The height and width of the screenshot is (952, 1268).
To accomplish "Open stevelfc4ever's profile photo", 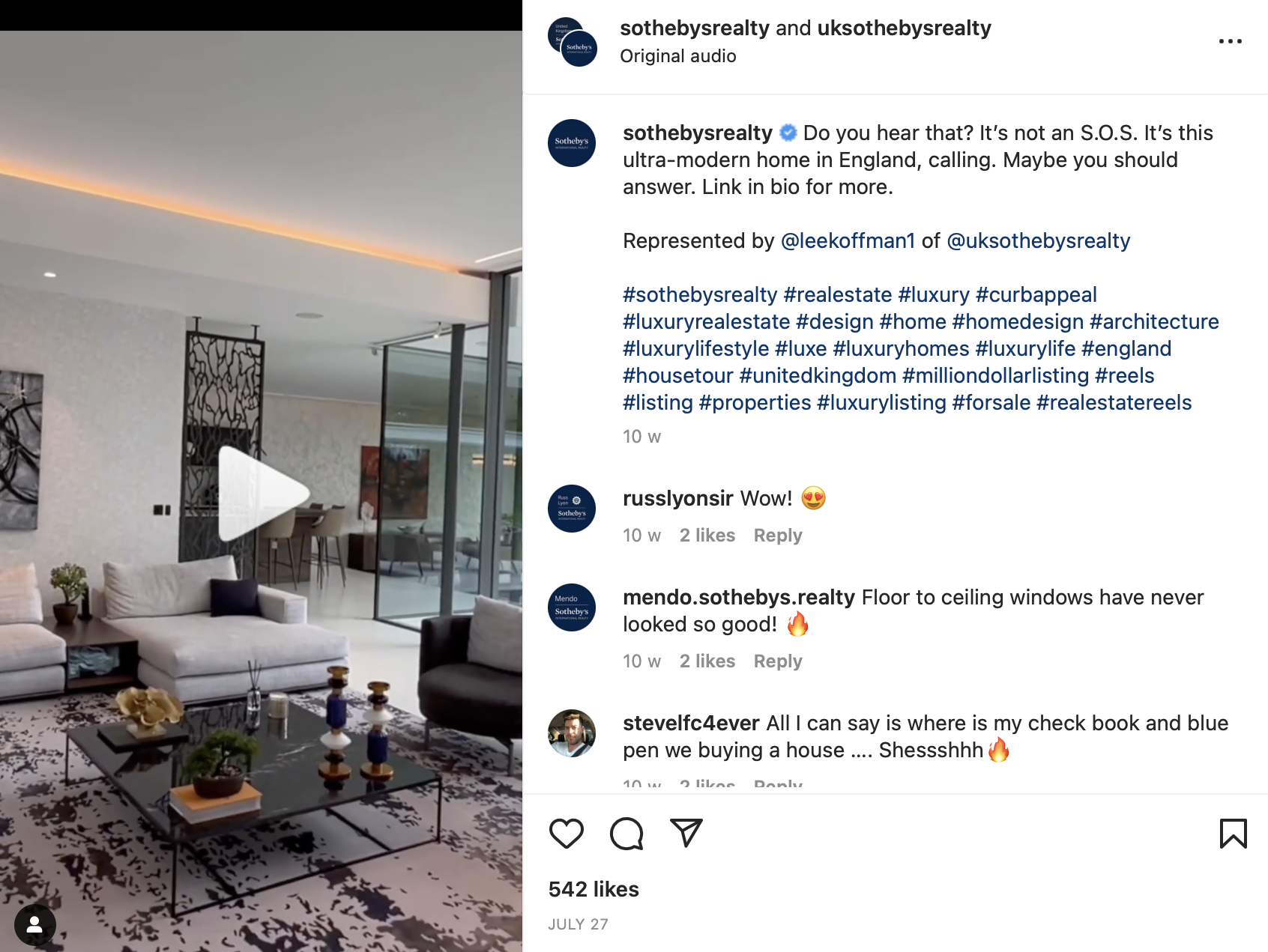I will [x=572, y=733].
